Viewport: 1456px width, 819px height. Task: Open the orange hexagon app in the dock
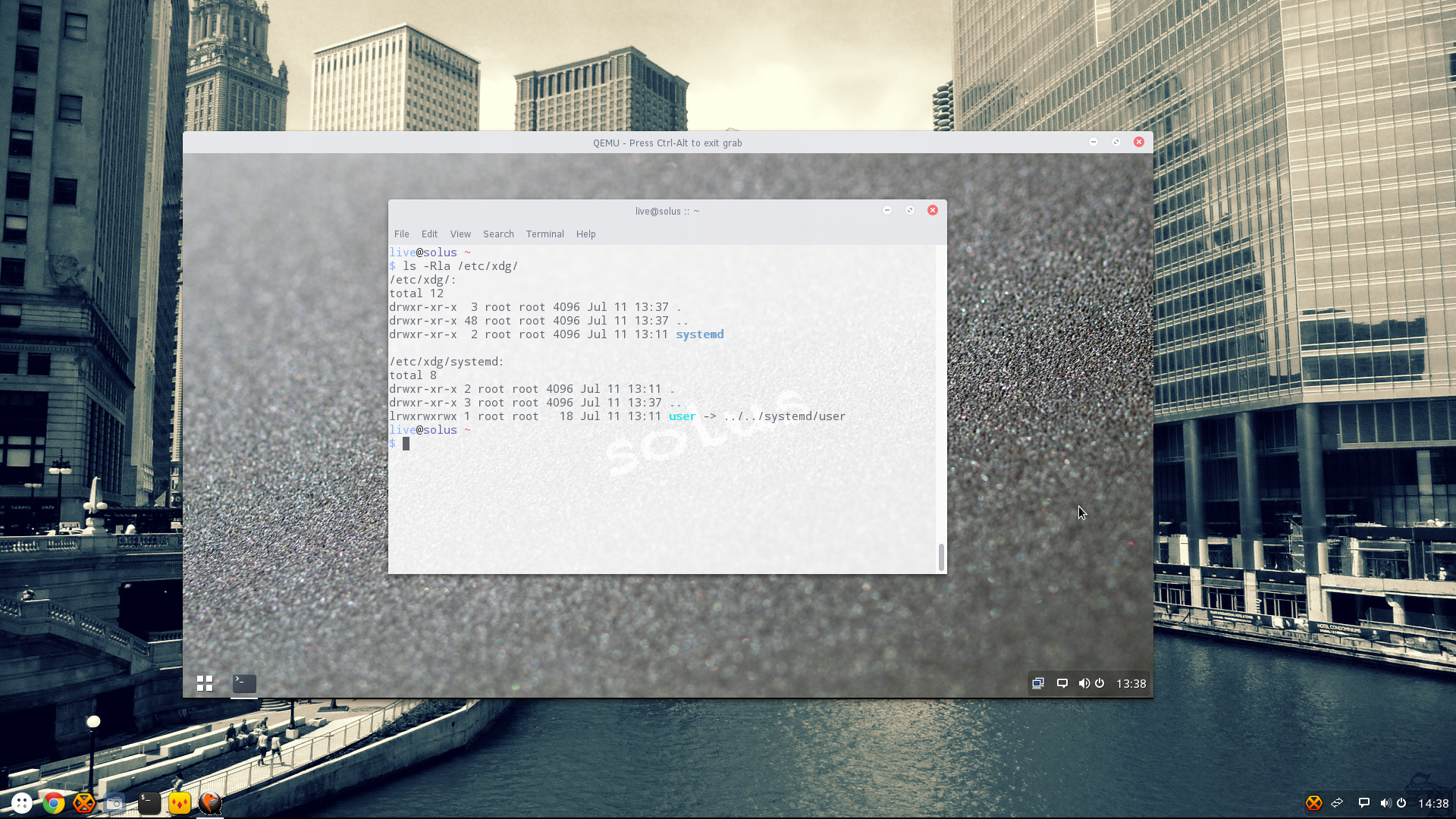point(84,803)
